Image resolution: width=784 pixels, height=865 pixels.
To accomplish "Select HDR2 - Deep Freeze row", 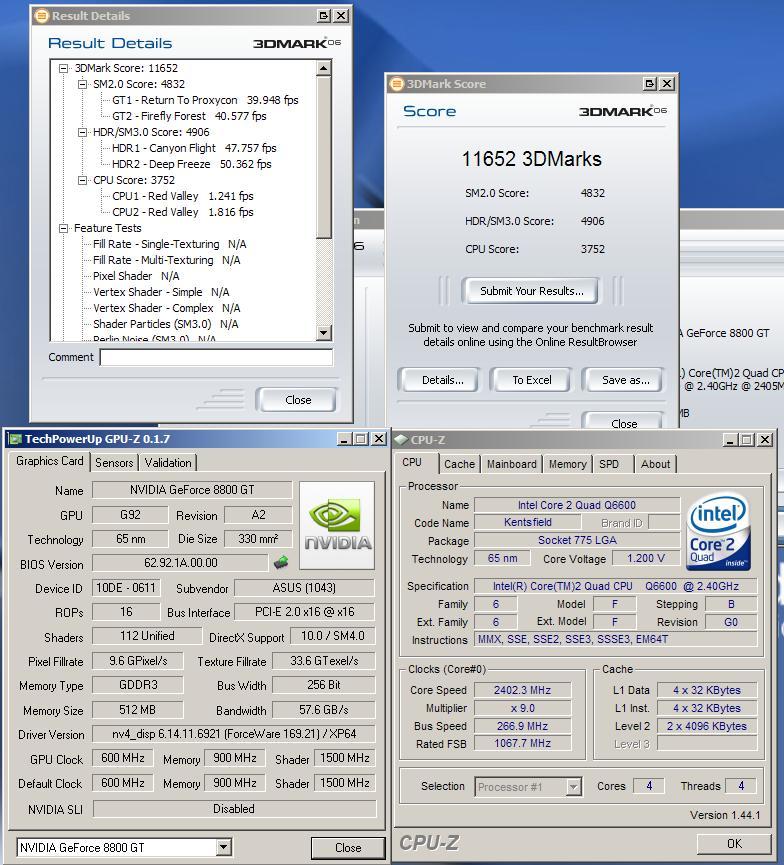I will tap(192, 164).
